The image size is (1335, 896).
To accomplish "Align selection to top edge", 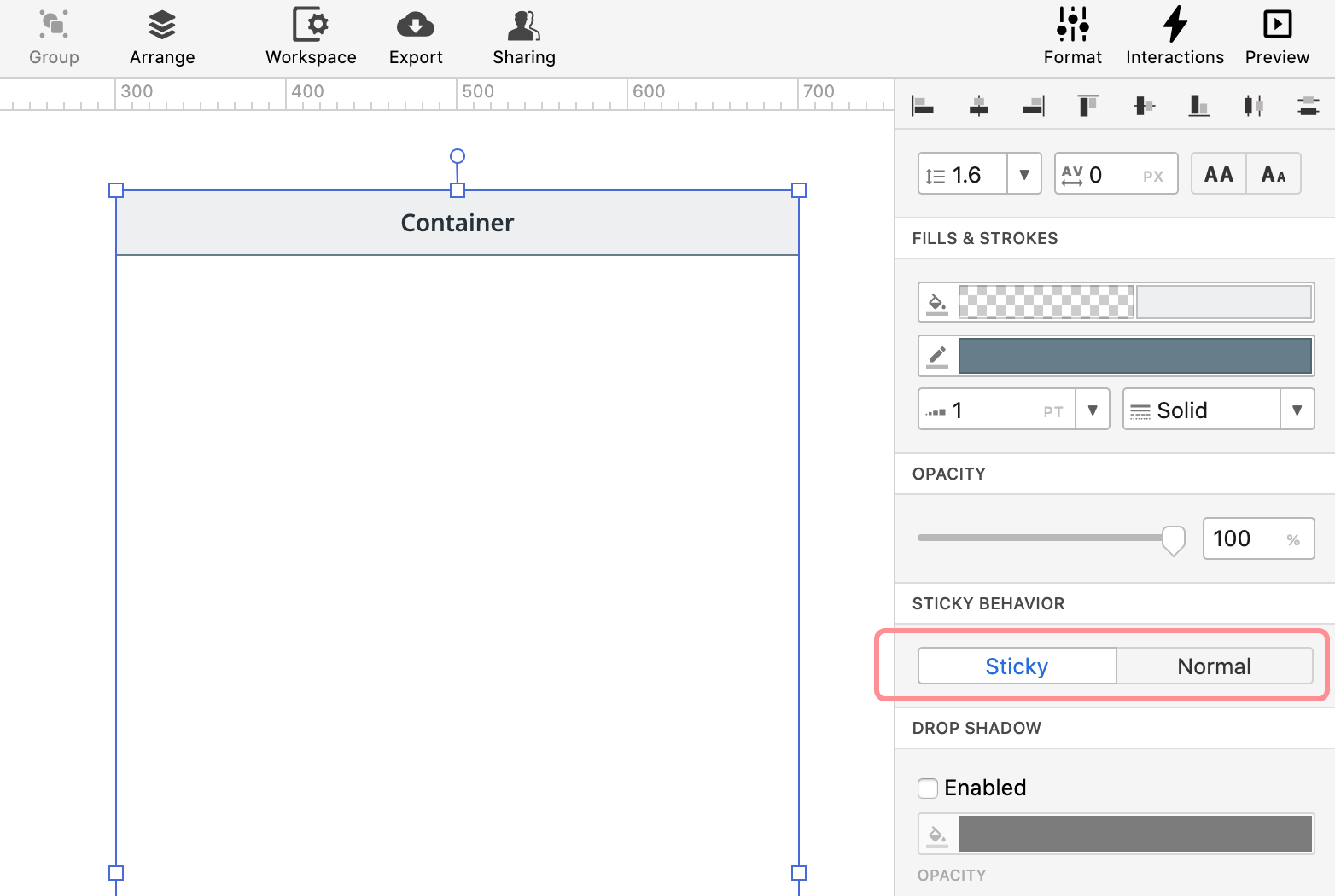I will pos(1087,106).
